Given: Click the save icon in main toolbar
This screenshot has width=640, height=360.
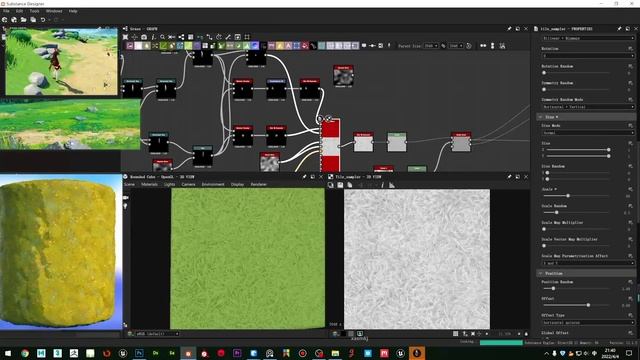Looking at the screenshot, I should pyautogui.click(x=33, y=20).
